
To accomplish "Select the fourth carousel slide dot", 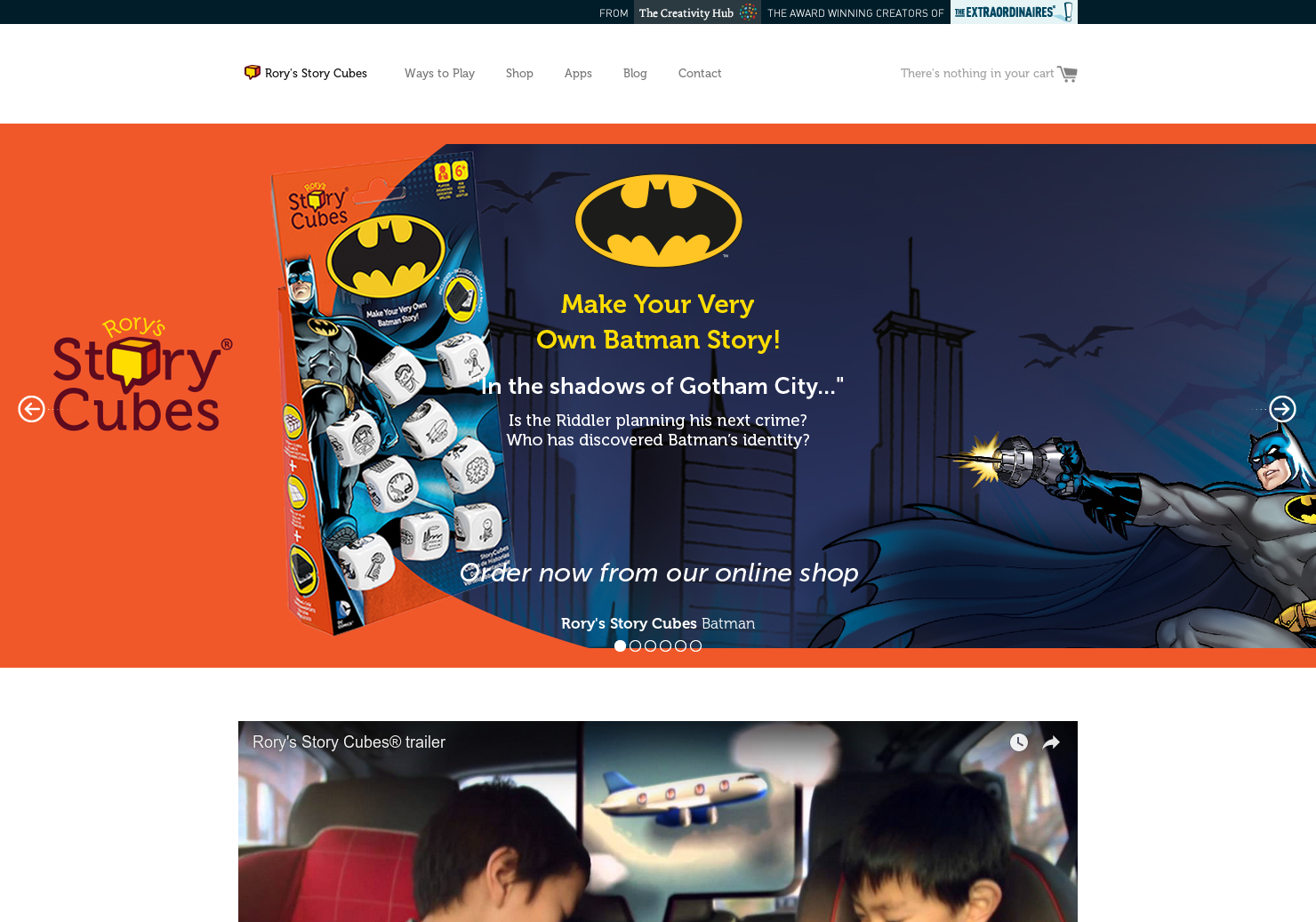I will click(665, 646).
